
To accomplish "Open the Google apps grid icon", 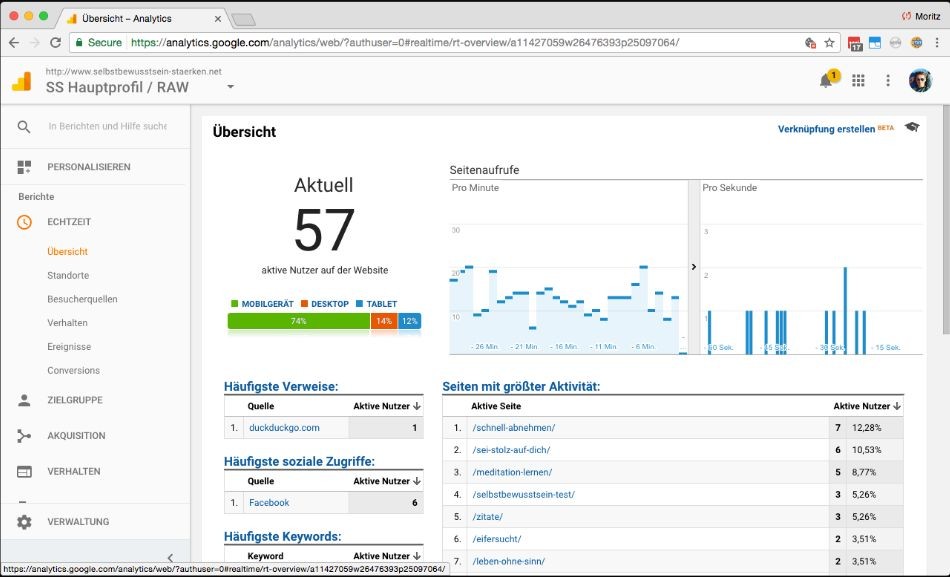I will tap(858, 81).
